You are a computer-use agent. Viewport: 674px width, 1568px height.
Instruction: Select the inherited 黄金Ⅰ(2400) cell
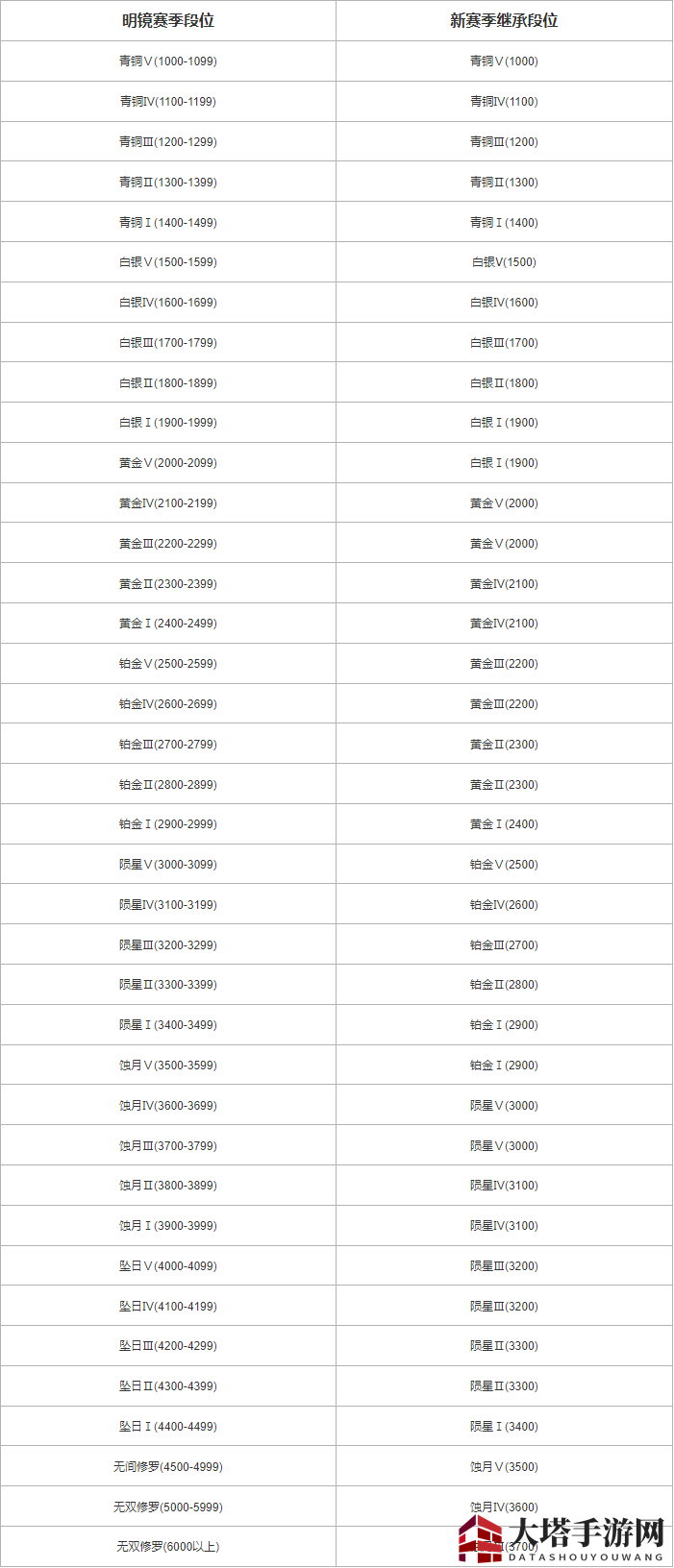tap(504, 823)
